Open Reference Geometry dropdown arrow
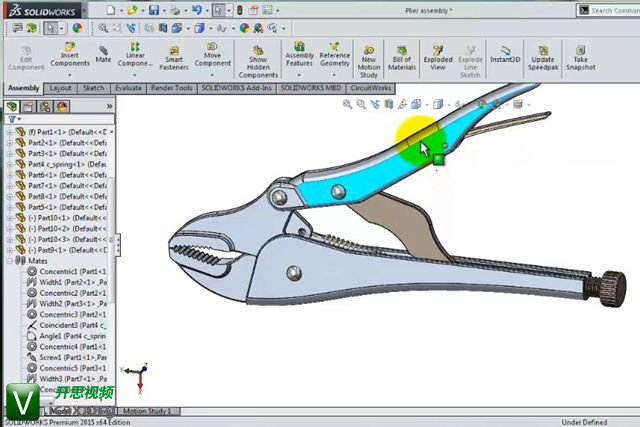The width and height of the screenshot is (640, 427). 335,75
